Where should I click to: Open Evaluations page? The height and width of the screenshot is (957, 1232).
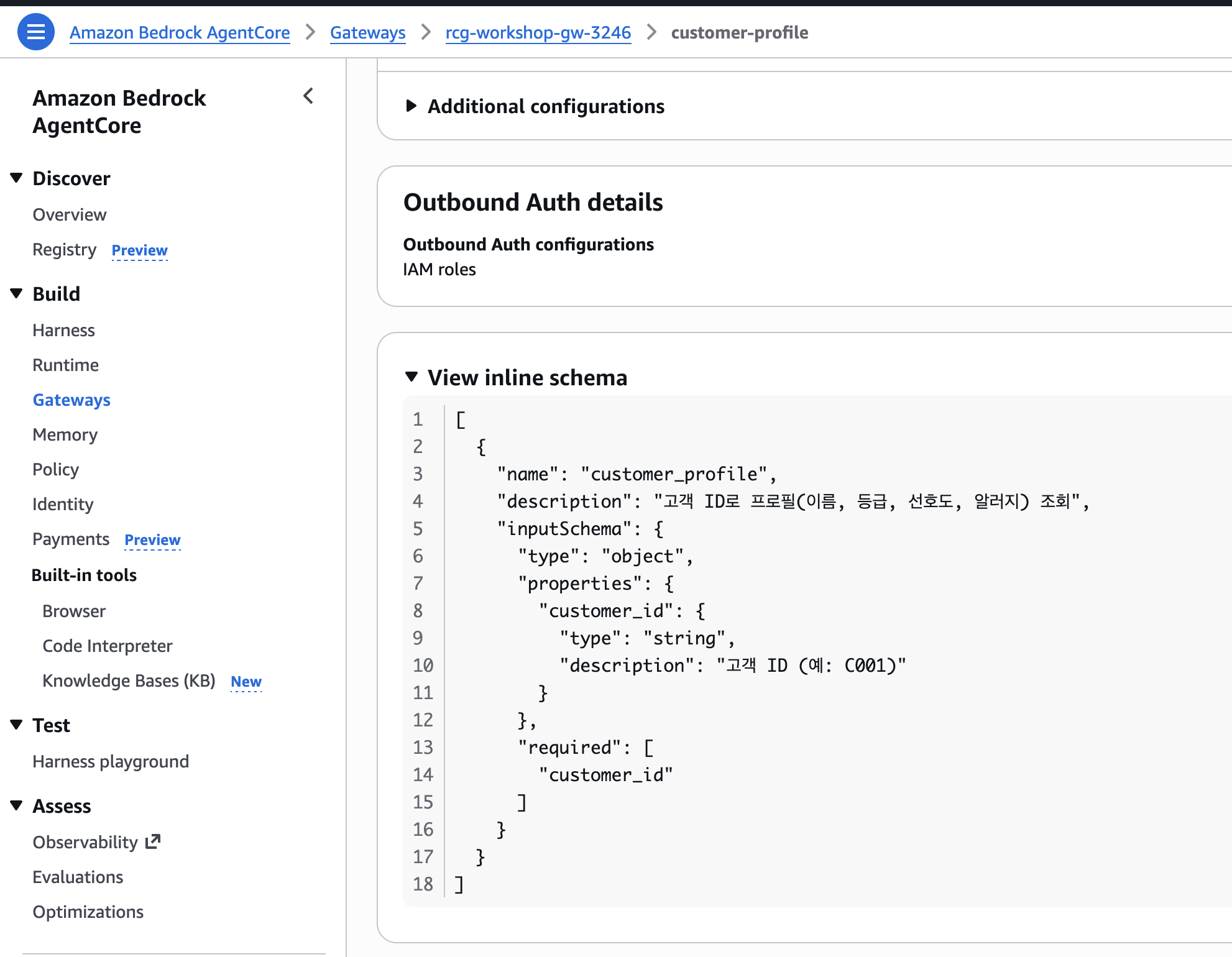pyautogui.click(x=78, y=877)
